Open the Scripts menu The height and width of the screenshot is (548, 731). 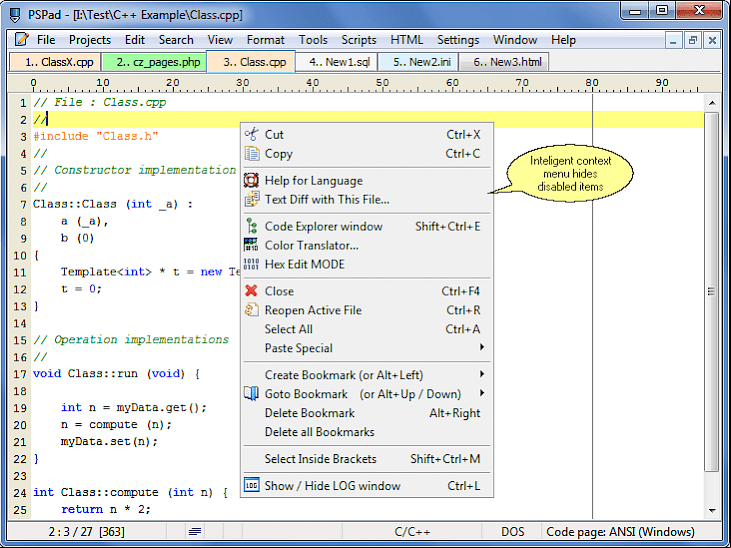tap(359, 40)
